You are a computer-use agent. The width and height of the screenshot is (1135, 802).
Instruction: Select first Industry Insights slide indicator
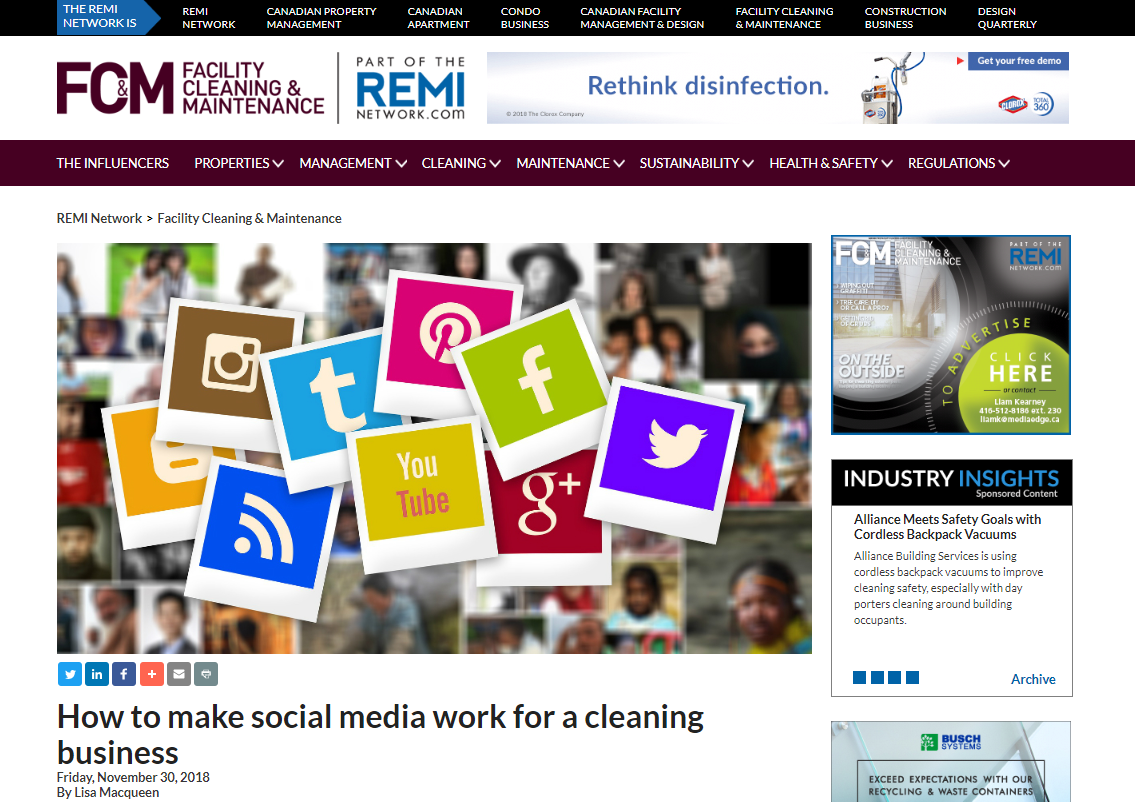click(859, 678)
